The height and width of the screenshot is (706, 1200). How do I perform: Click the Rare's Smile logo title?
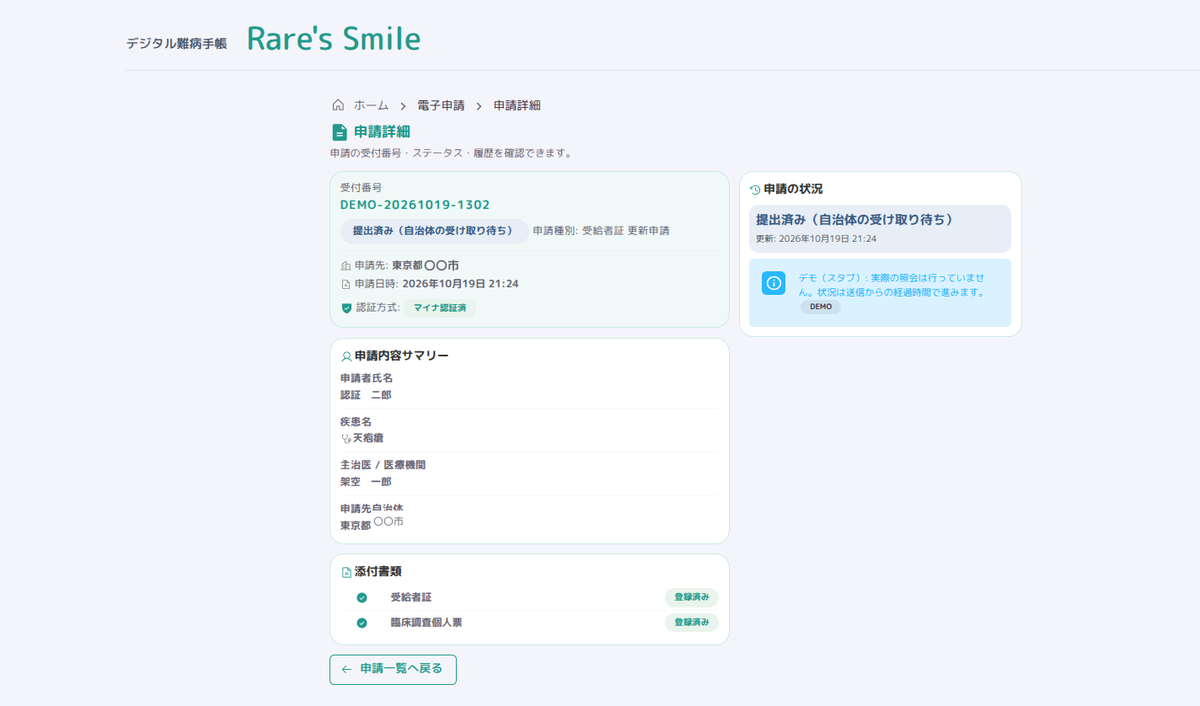[333, 39]
